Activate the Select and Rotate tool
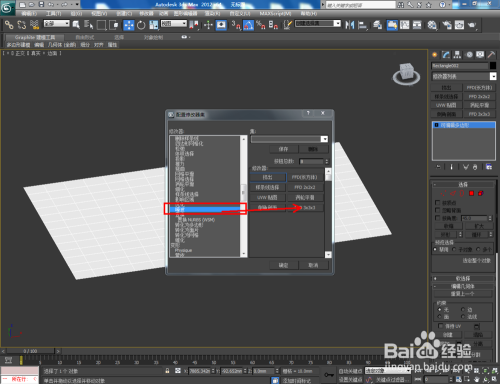 pos(141,25)
